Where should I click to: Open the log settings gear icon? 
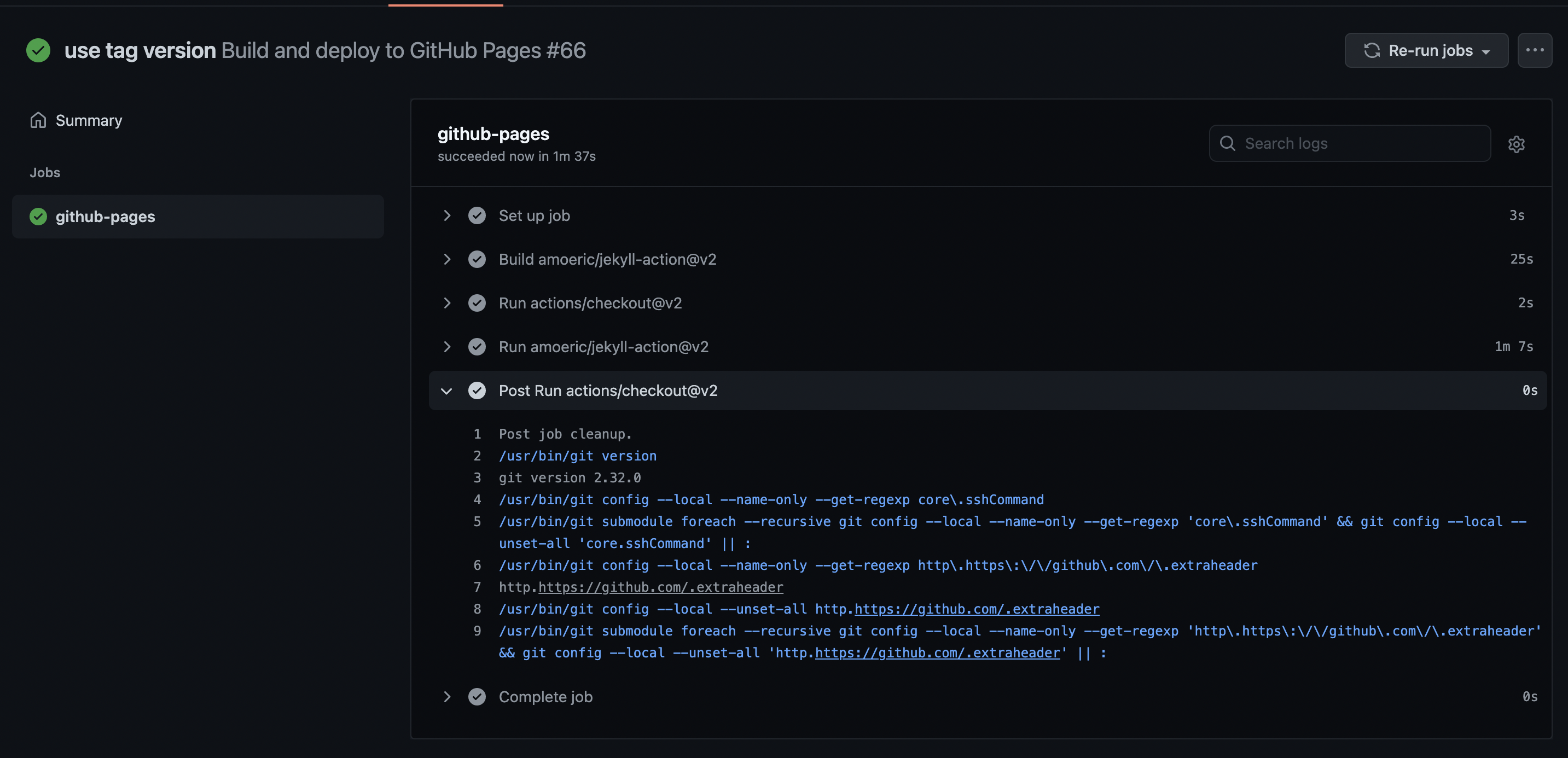tap(1516, 144)
